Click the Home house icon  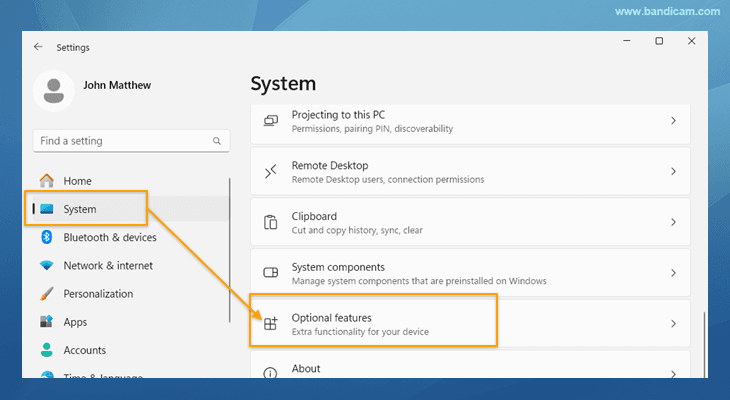tap(47, 181)
